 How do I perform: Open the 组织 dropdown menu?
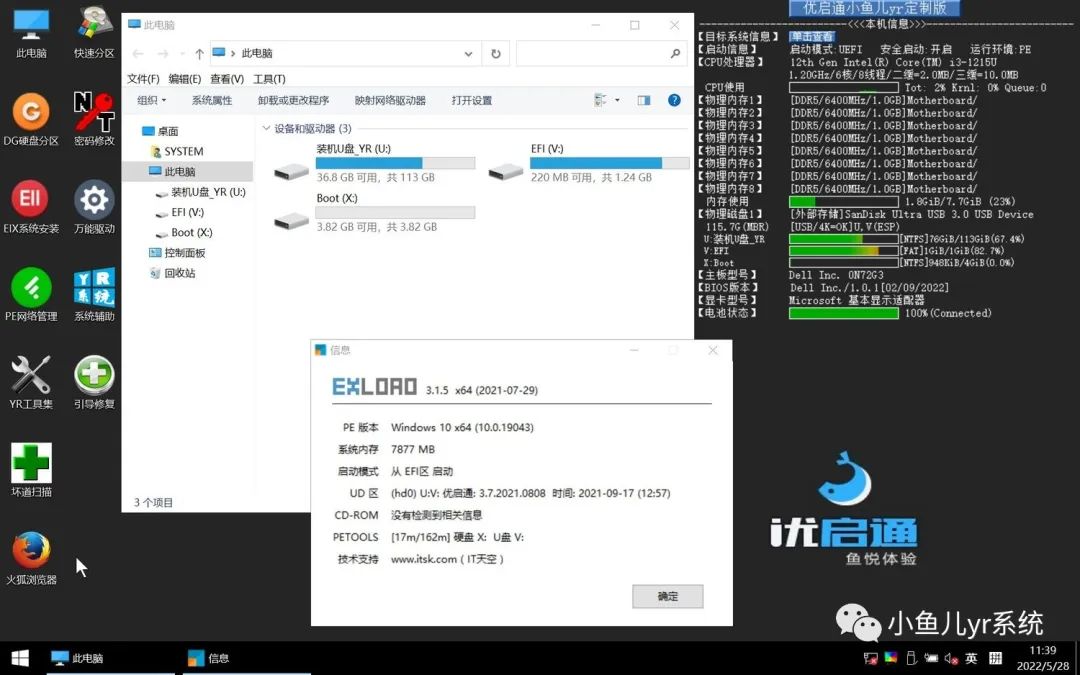[x=152, y=100]
